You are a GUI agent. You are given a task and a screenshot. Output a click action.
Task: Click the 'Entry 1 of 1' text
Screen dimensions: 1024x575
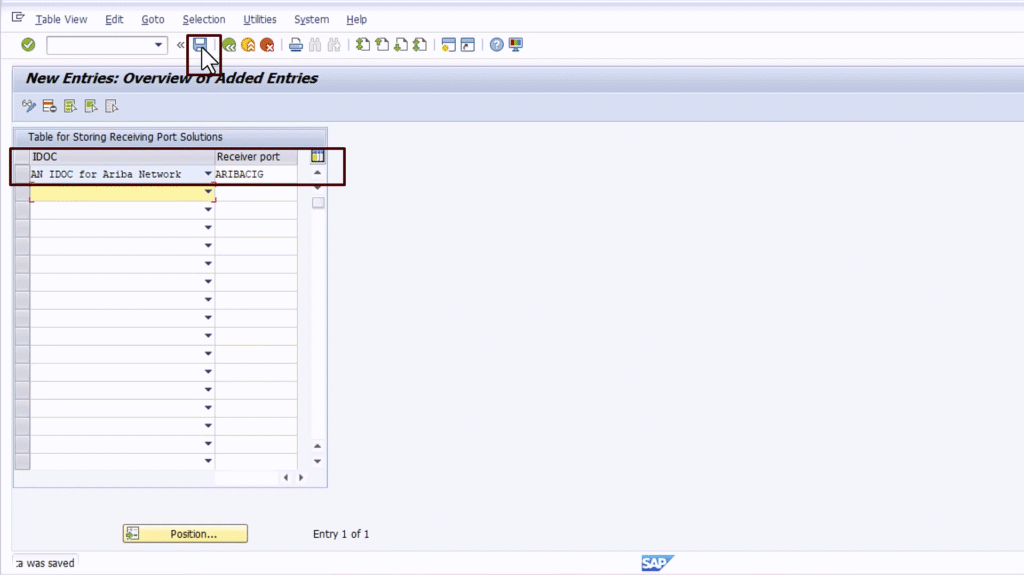[x=341, y=534]
